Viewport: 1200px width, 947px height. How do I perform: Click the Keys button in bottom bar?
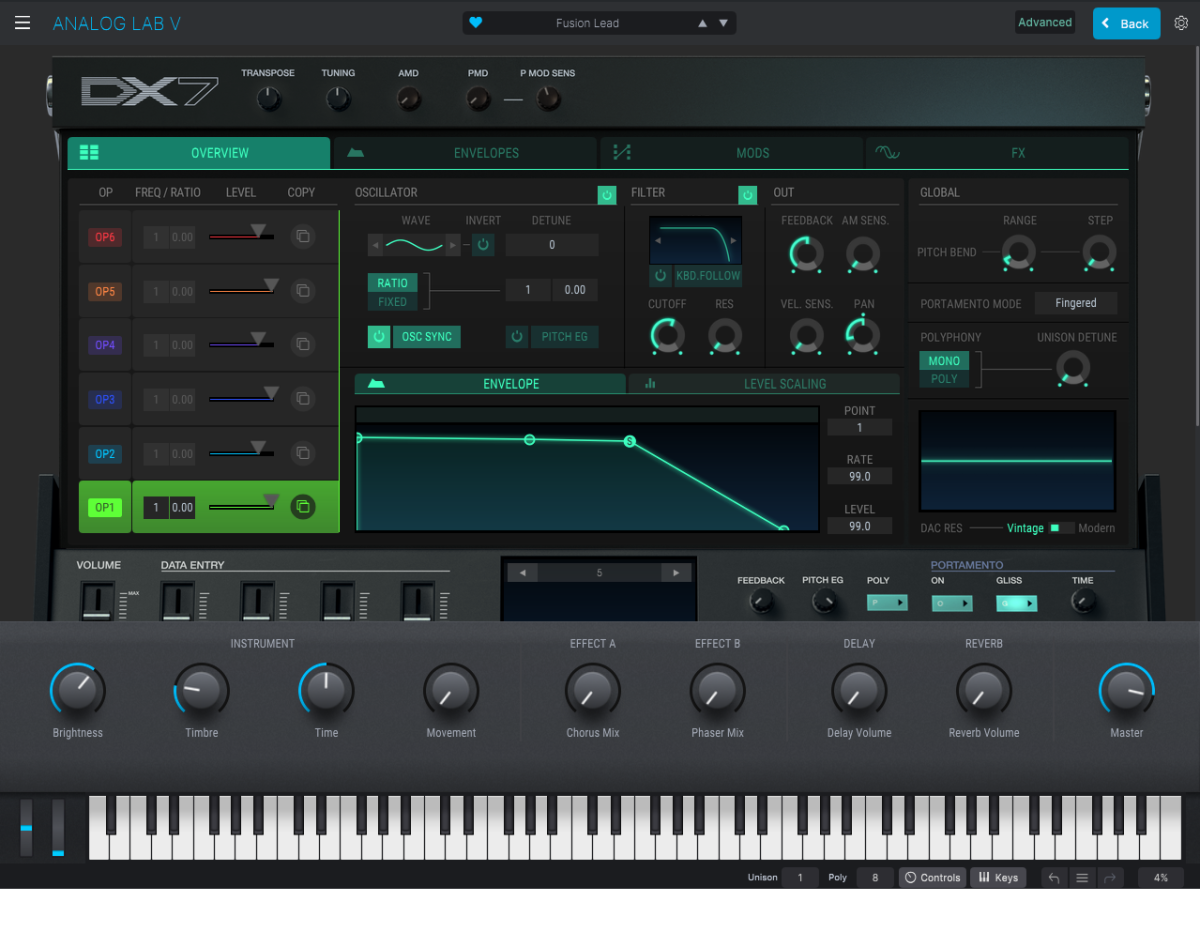(x=998, y=878)
